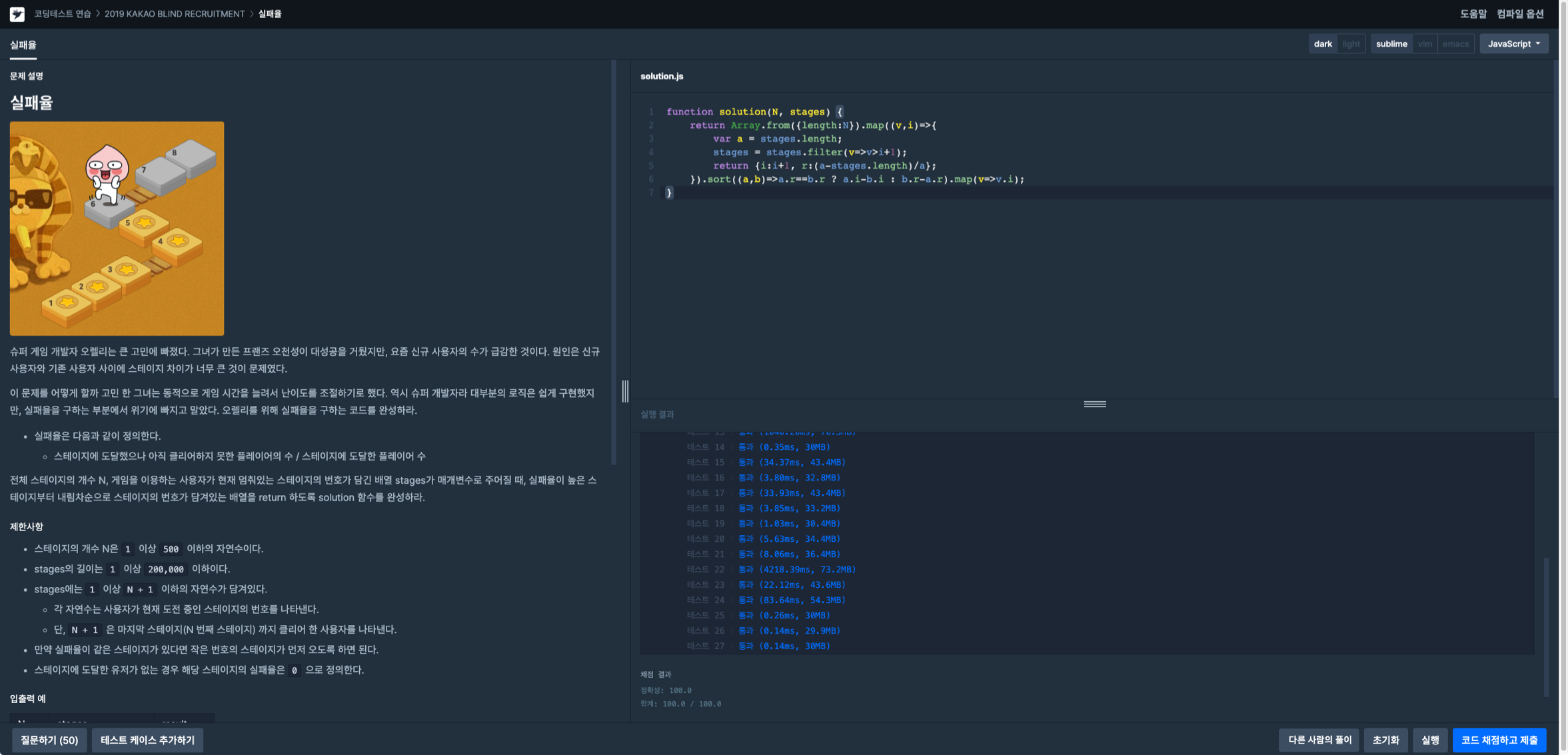Open the 도움말 help menu
The width and height of the screenshot is (1568, 755).
click(x=1473, y=14)
